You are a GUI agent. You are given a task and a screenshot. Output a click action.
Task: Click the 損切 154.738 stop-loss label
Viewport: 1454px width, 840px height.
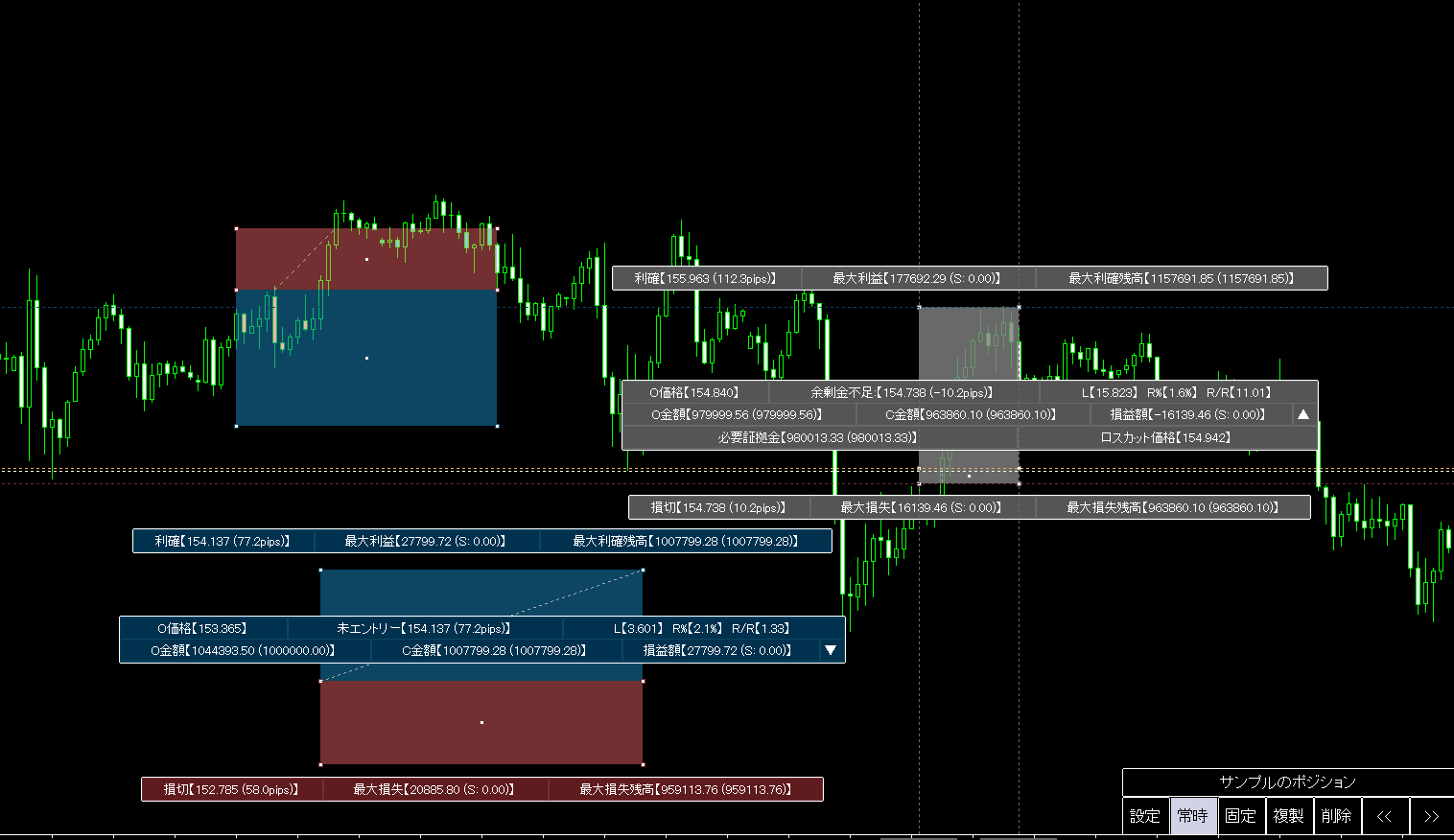coord(718,507)
